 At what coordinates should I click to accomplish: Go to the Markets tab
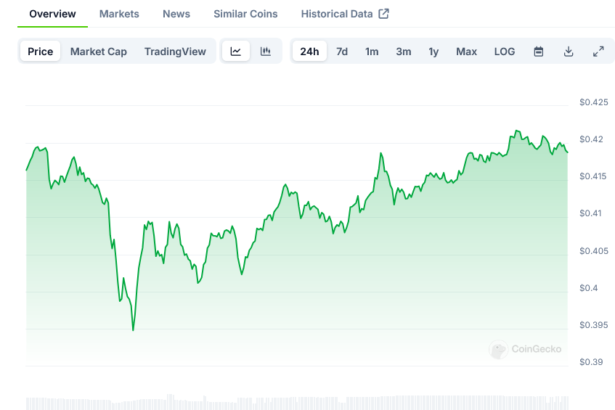119,14
